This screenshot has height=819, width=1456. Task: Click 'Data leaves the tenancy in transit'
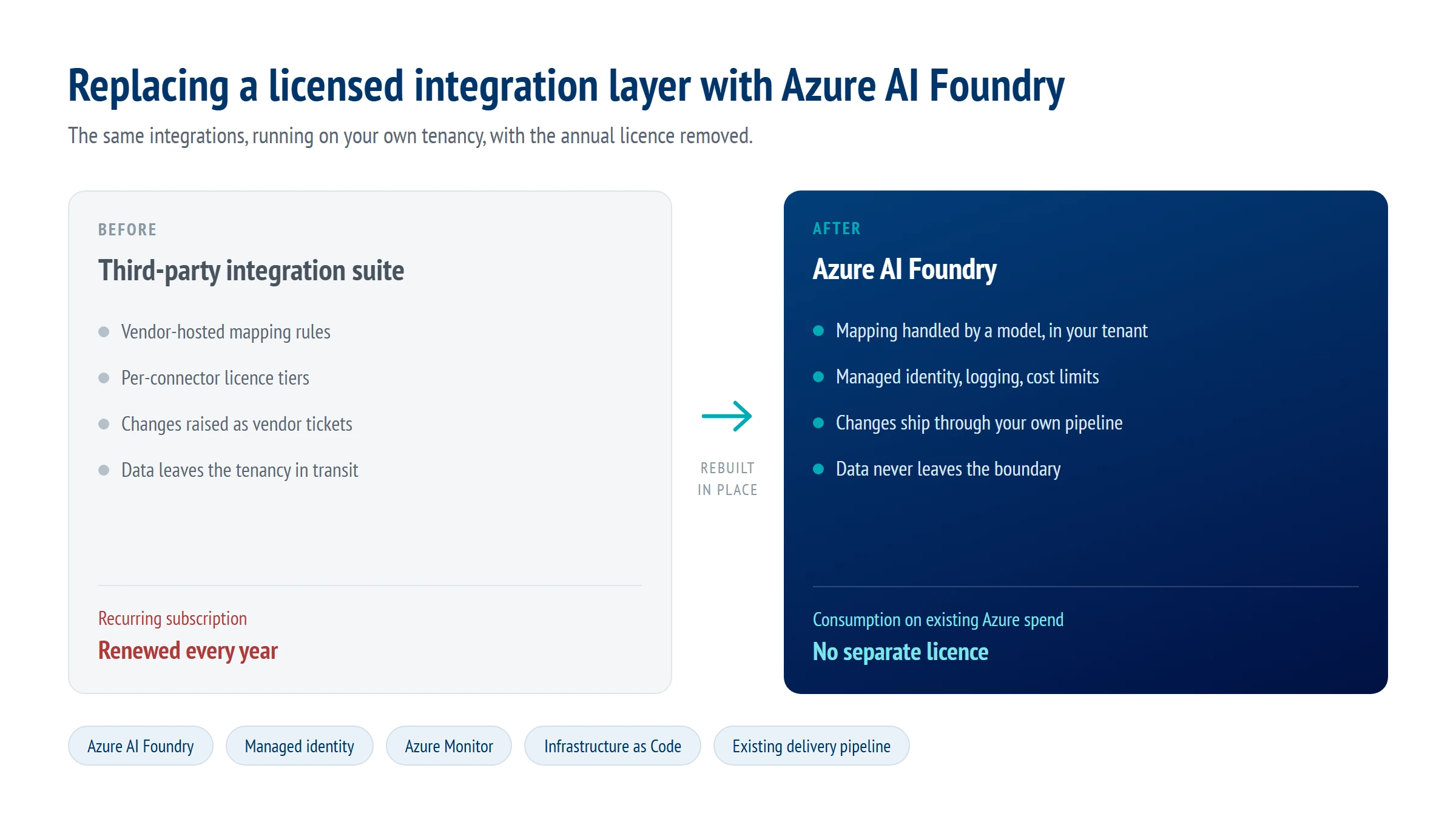[240, 470]
